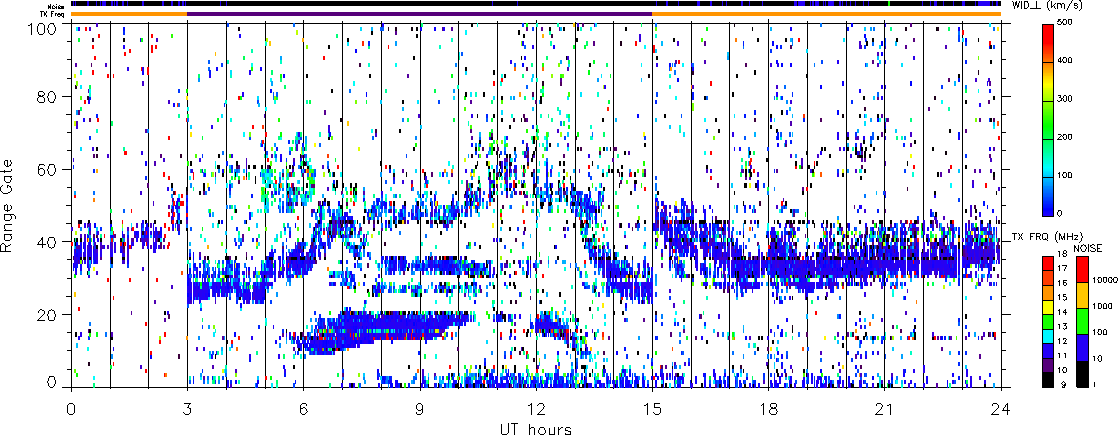Select the 'WID⊥ (km/s)' colorbar title
Screen dimensions: 1118x435
[1046, 6]
